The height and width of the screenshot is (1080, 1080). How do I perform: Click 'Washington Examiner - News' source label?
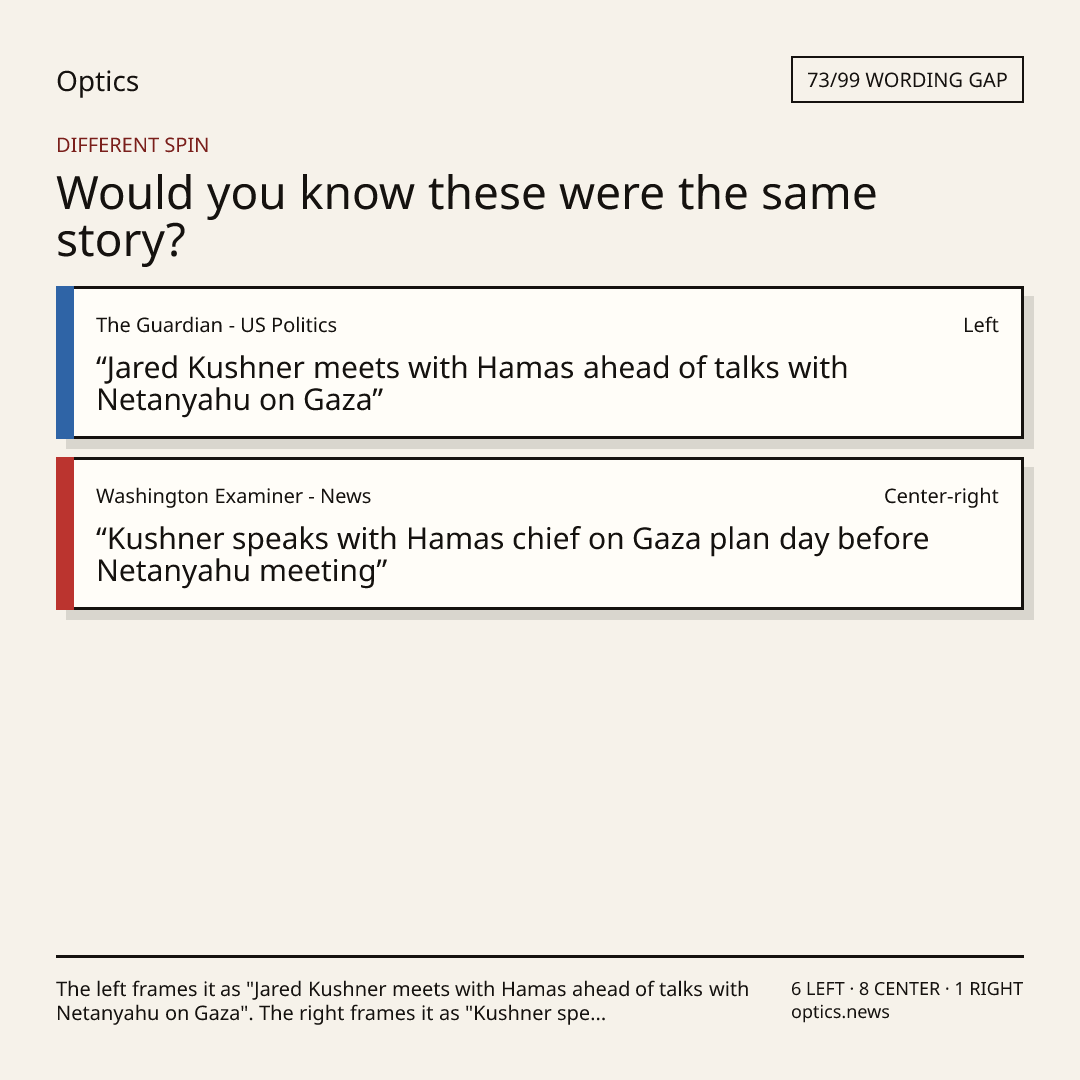point(233,496)
